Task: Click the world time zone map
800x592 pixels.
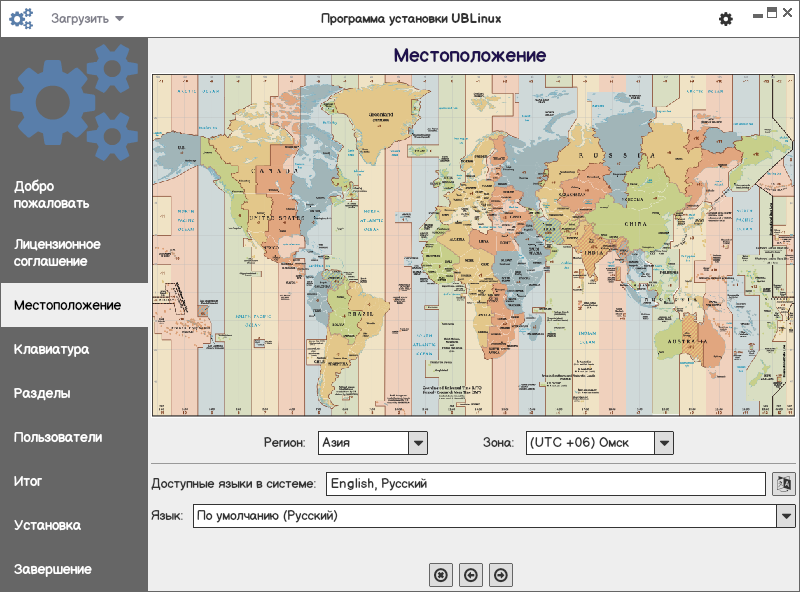Action: [x=473, y=245]
